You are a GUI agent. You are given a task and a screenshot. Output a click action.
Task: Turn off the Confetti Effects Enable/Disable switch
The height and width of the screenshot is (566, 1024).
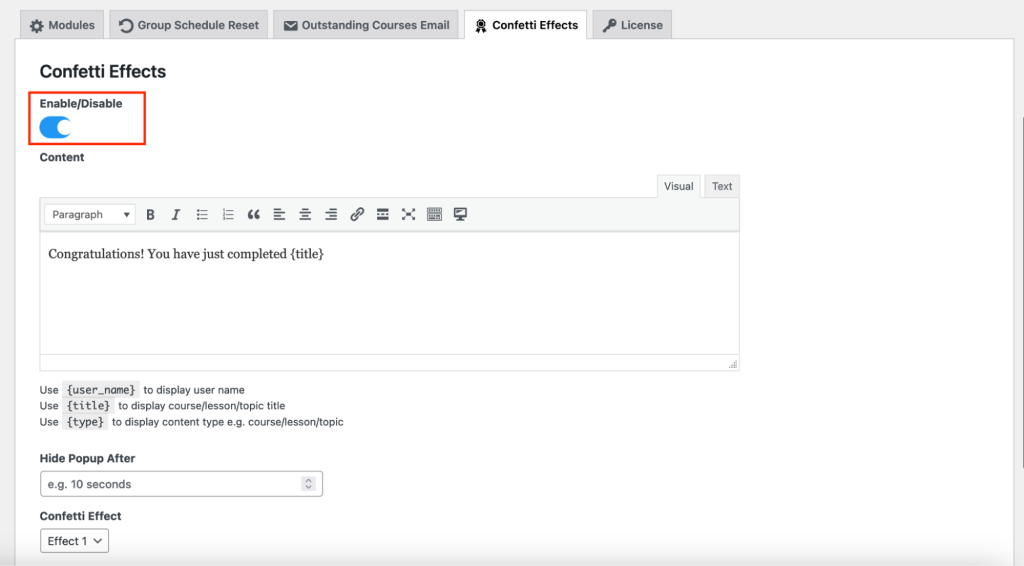56,127
